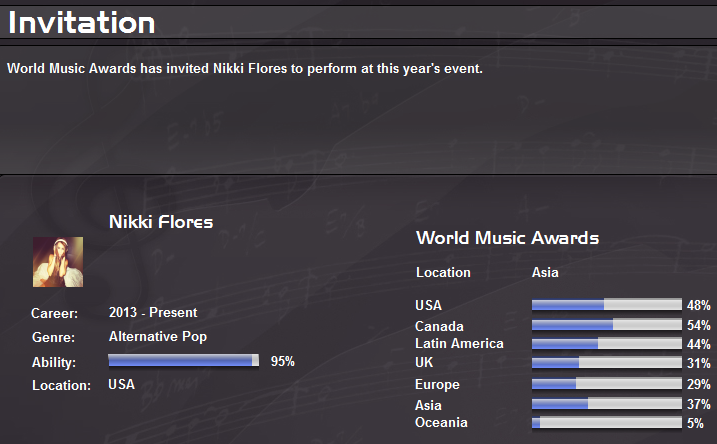Click the Invitation title header
Screen dimensions: 717x444
click(x=82, y=22)
